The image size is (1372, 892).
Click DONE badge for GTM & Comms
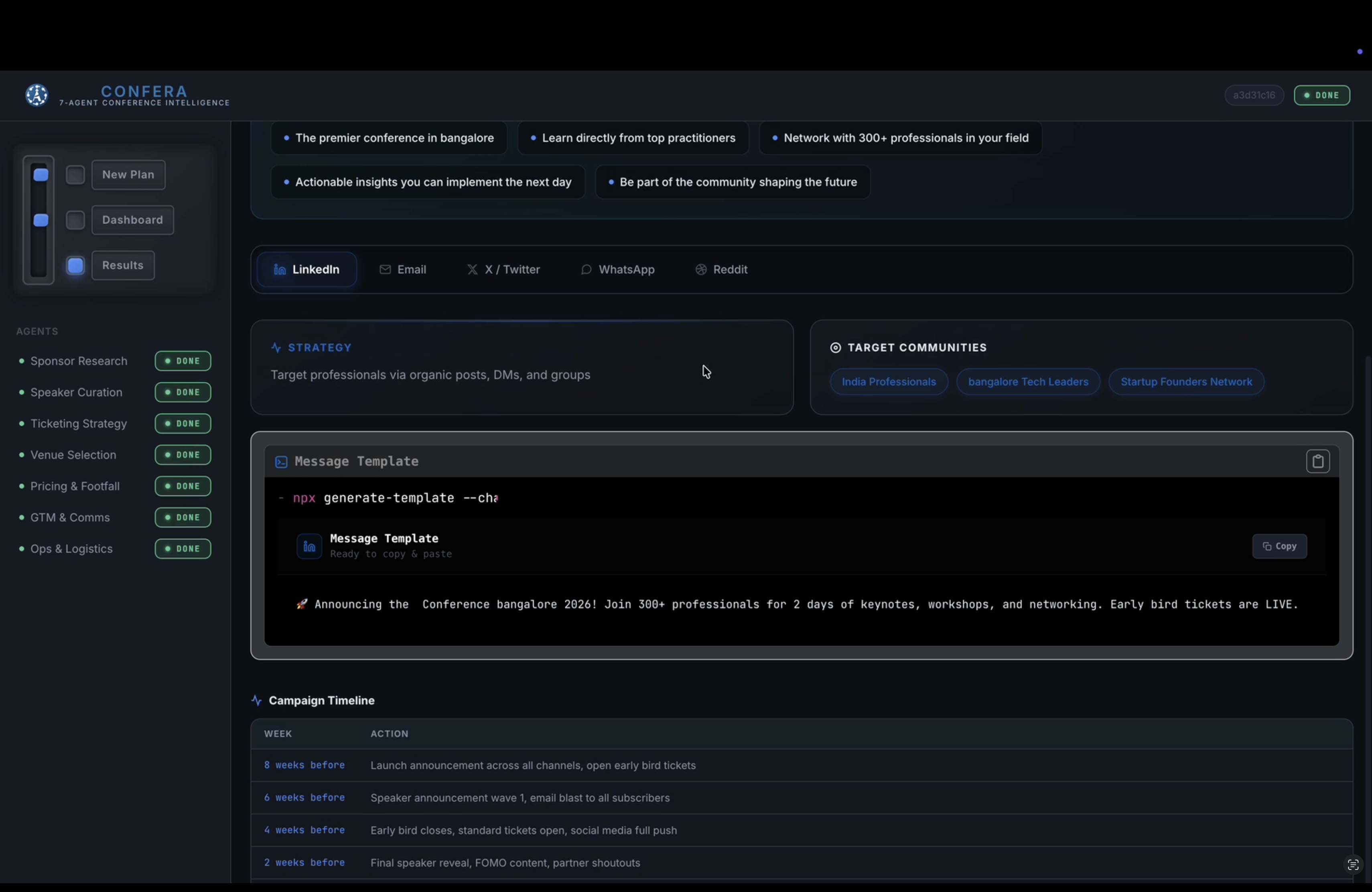[183, 517]
